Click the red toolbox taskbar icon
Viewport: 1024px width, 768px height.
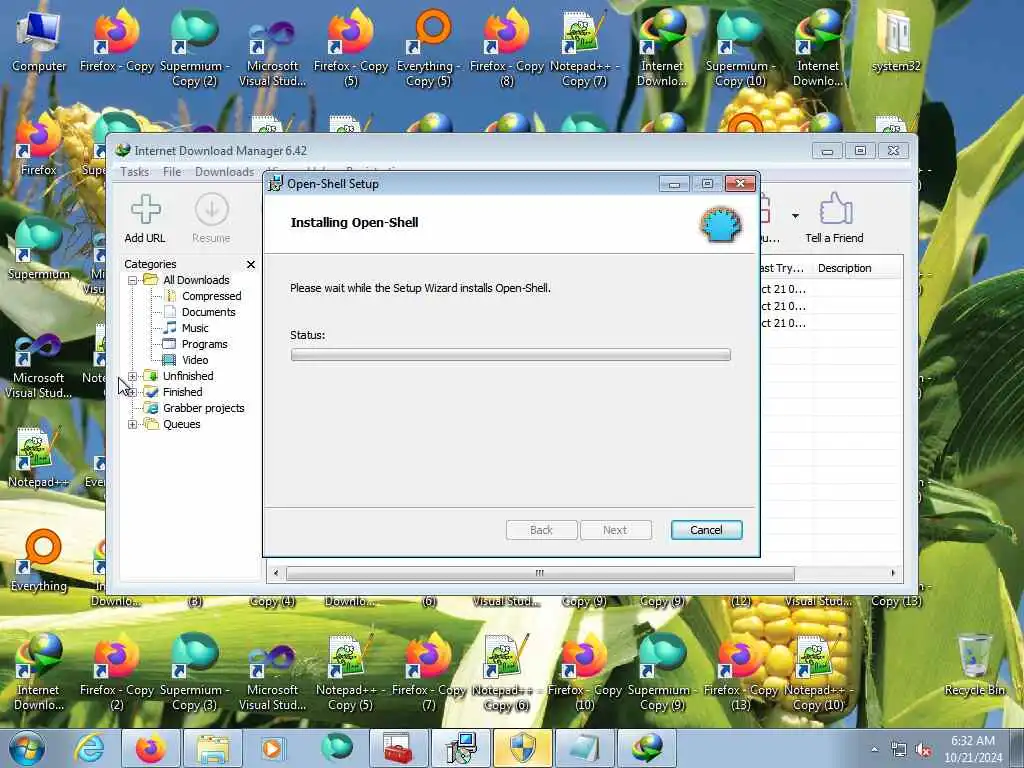pyautogui.click(x=398, y=748)
